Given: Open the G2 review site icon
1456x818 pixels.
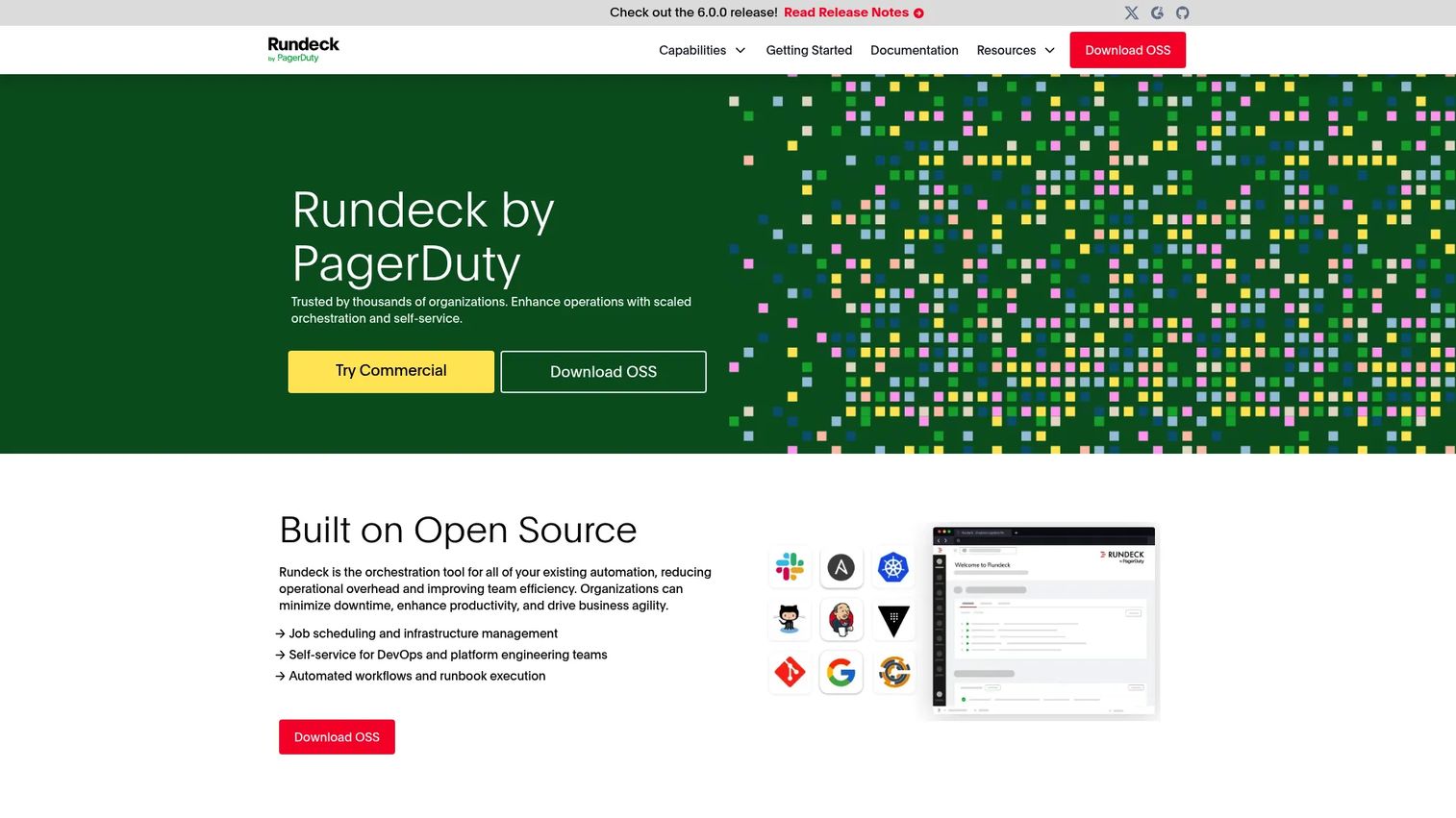Looking at the screenshot, I should (x=1157, y=12).
